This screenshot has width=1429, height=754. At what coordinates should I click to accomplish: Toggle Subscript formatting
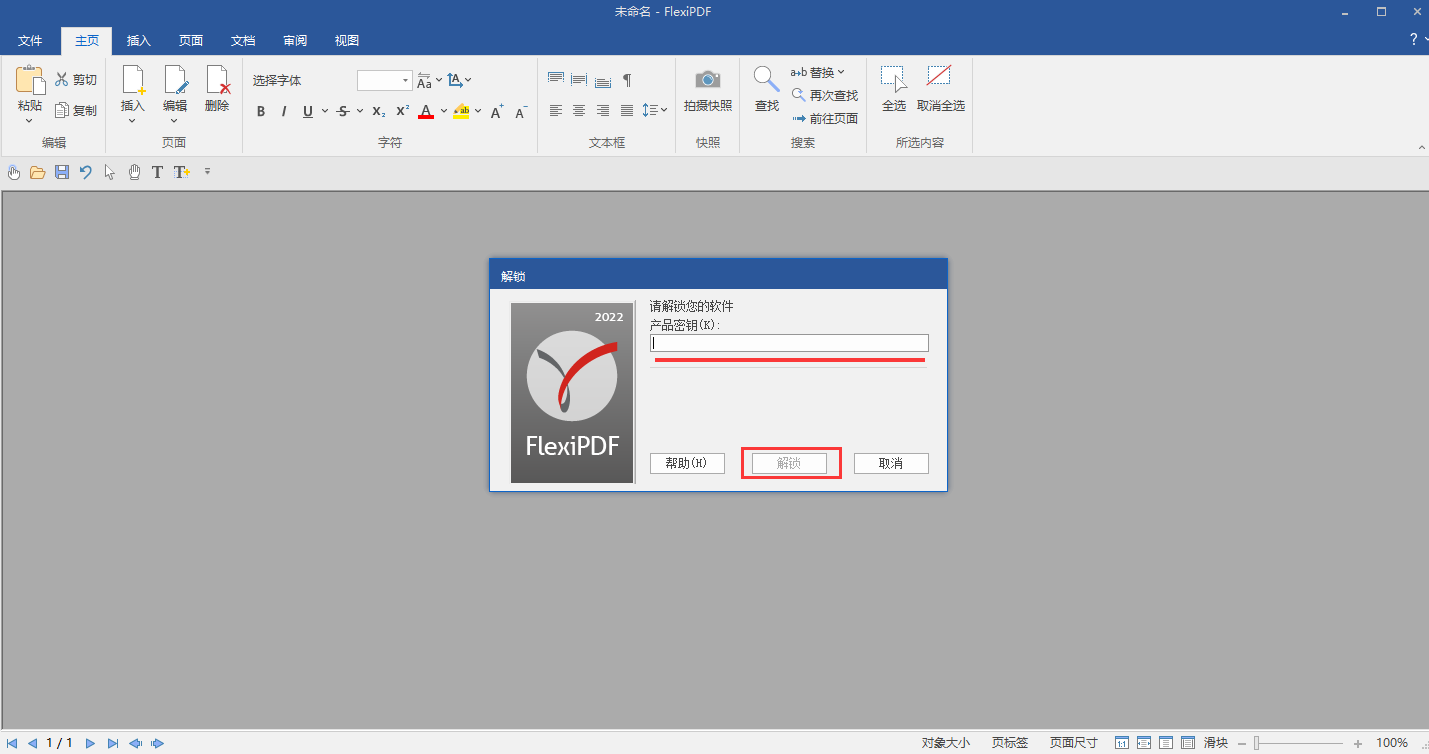click(378, 111)
